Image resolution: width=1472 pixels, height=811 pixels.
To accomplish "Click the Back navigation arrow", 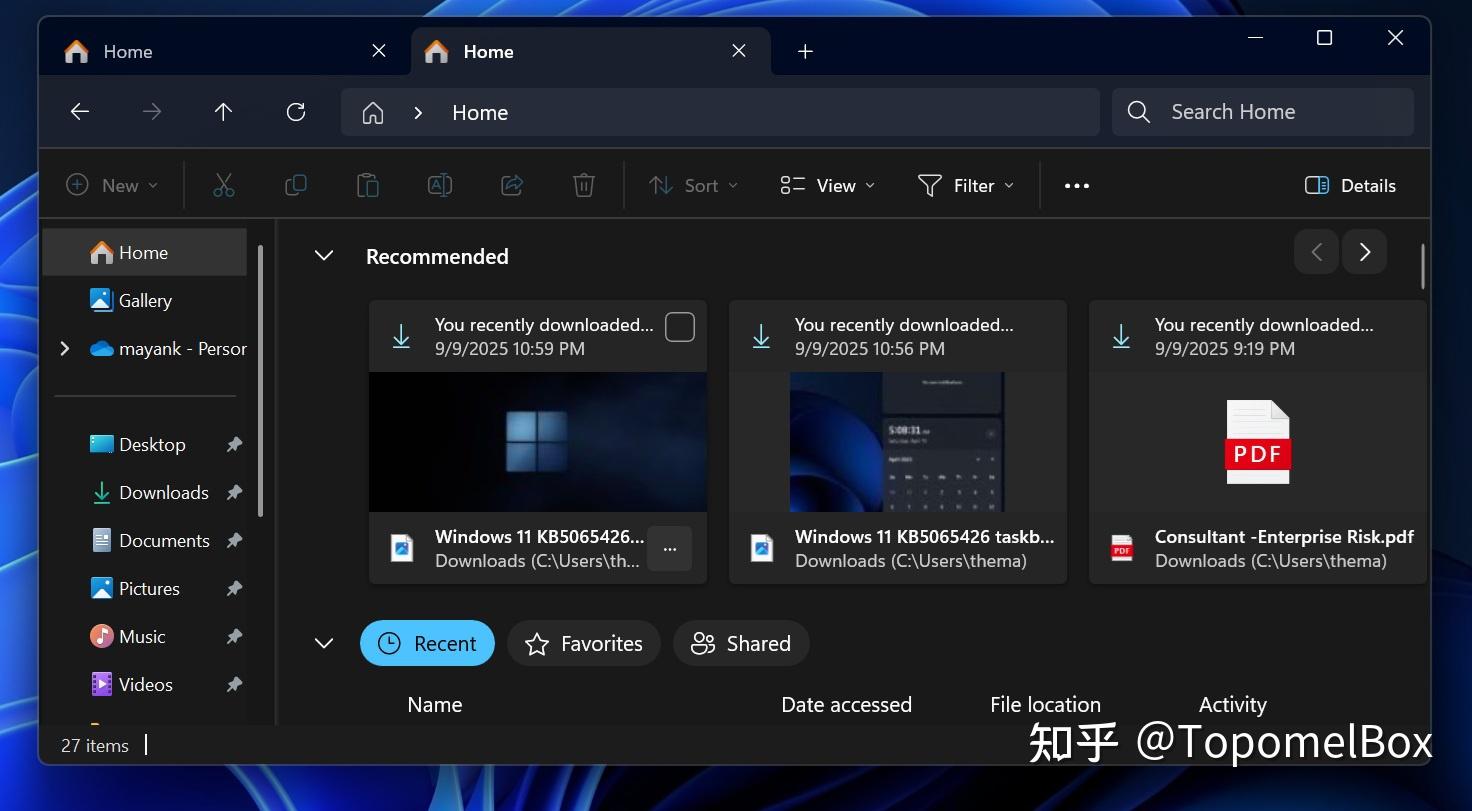I will point(80,112).
